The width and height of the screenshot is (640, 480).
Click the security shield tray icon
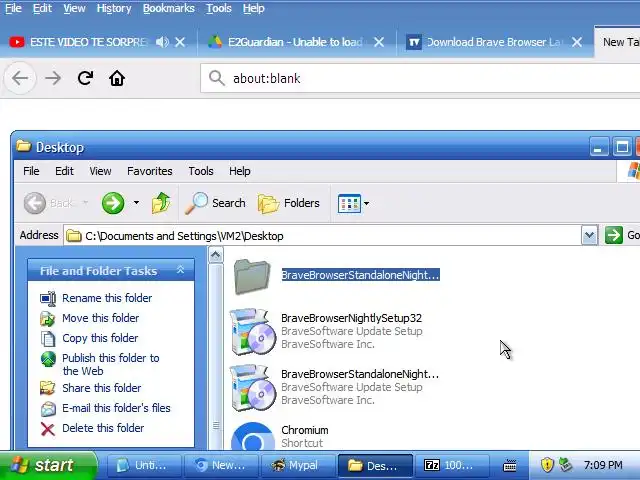point(547,465)
